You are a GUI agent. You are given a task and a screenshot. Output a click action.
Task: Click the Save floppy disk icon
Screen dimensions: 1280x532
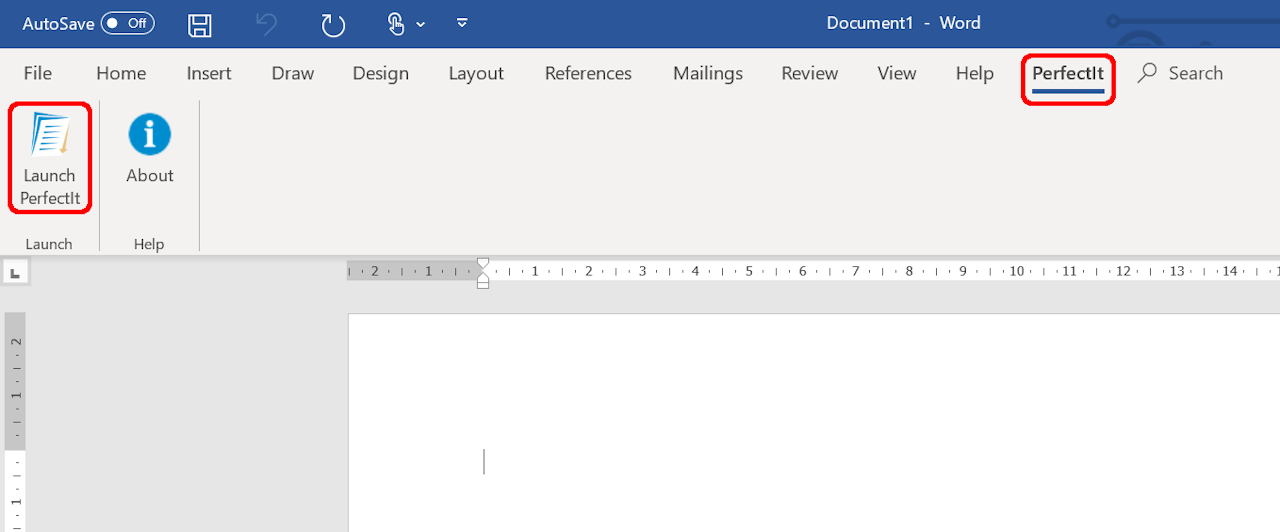click(x=200, y=24)
